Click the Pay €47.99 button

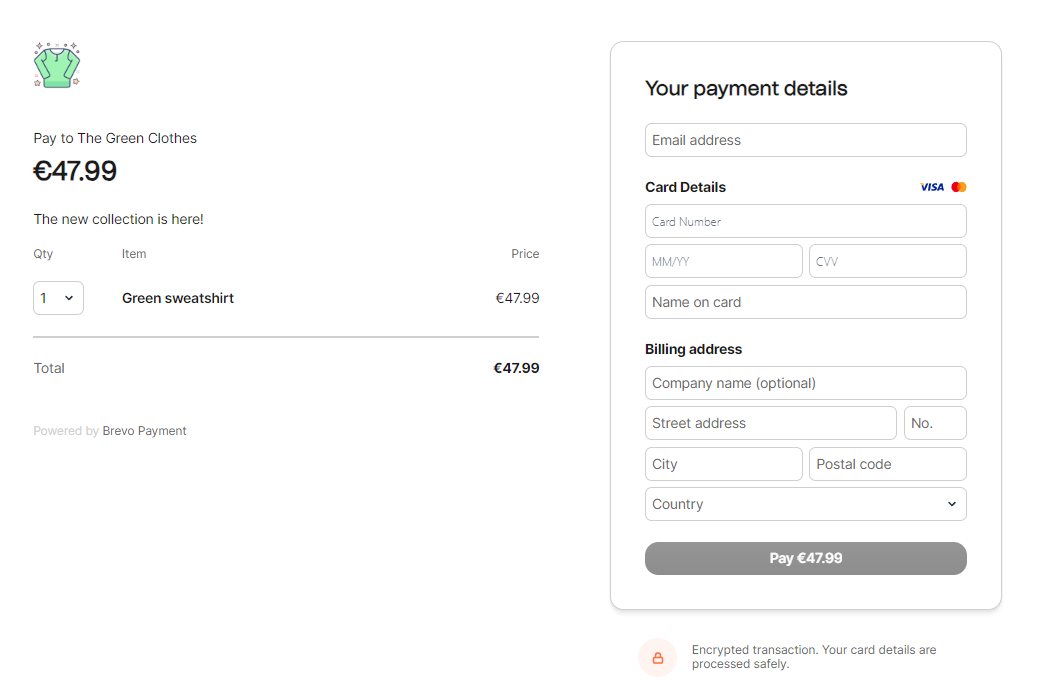point(805,558)
